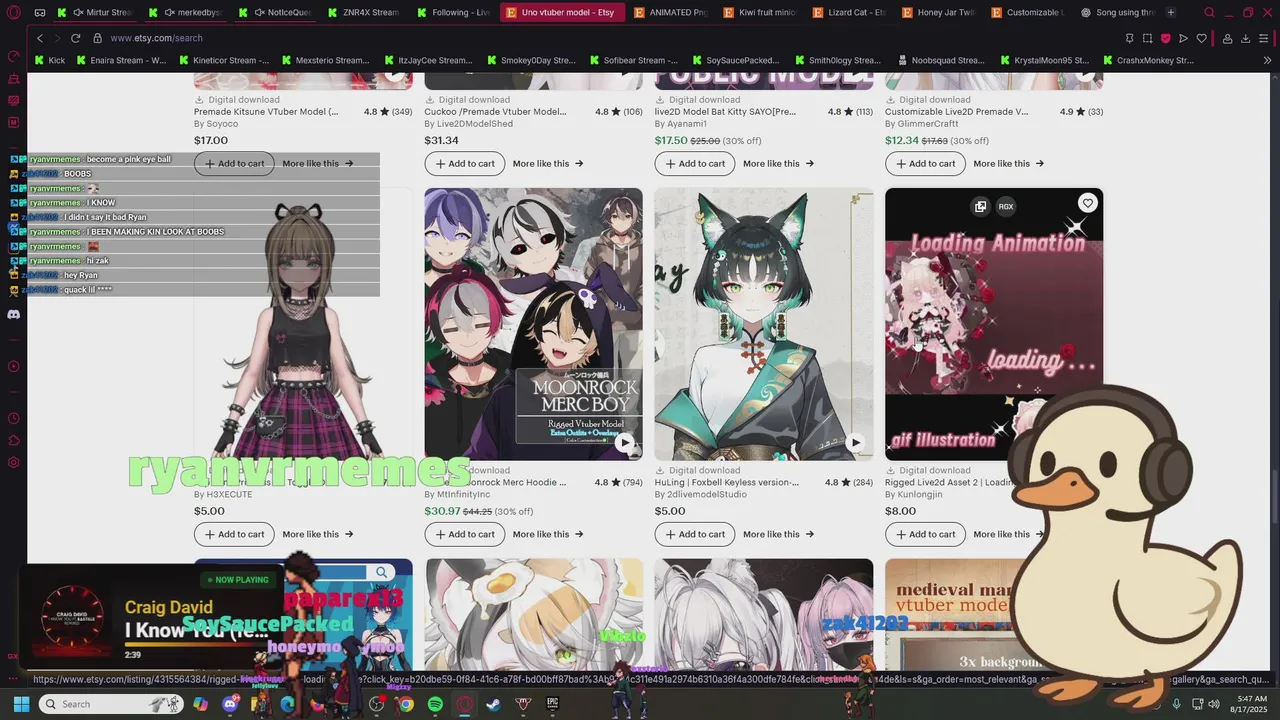Open the Kick bookmark
Screen dimensions: 1280x720
click(x=50, y=60)
